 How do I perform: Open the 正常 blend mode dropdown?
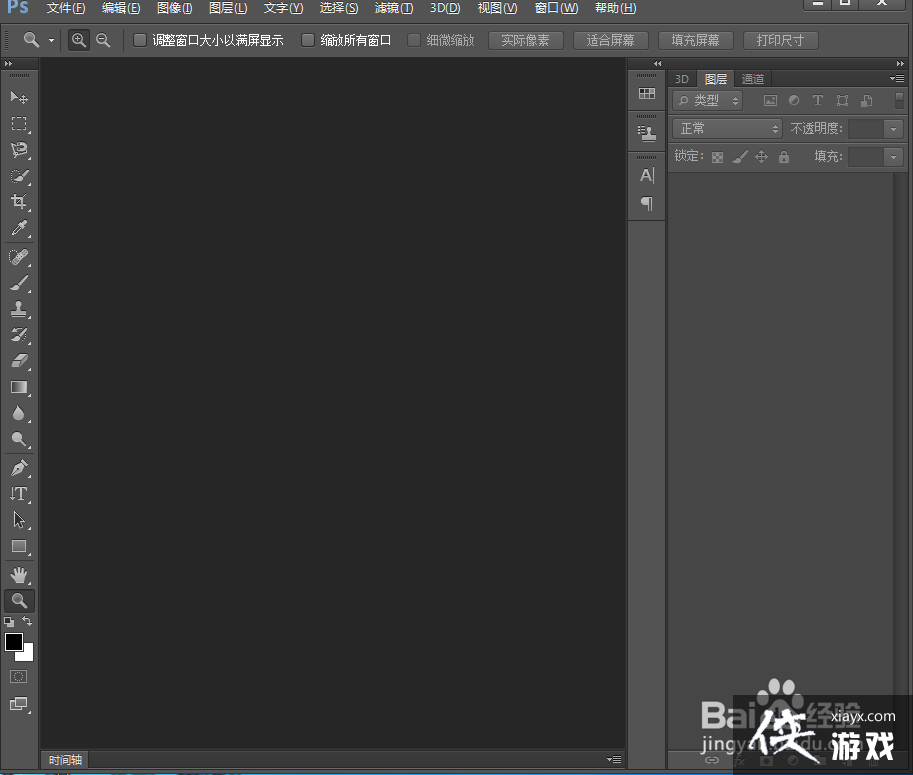[727, 128]
